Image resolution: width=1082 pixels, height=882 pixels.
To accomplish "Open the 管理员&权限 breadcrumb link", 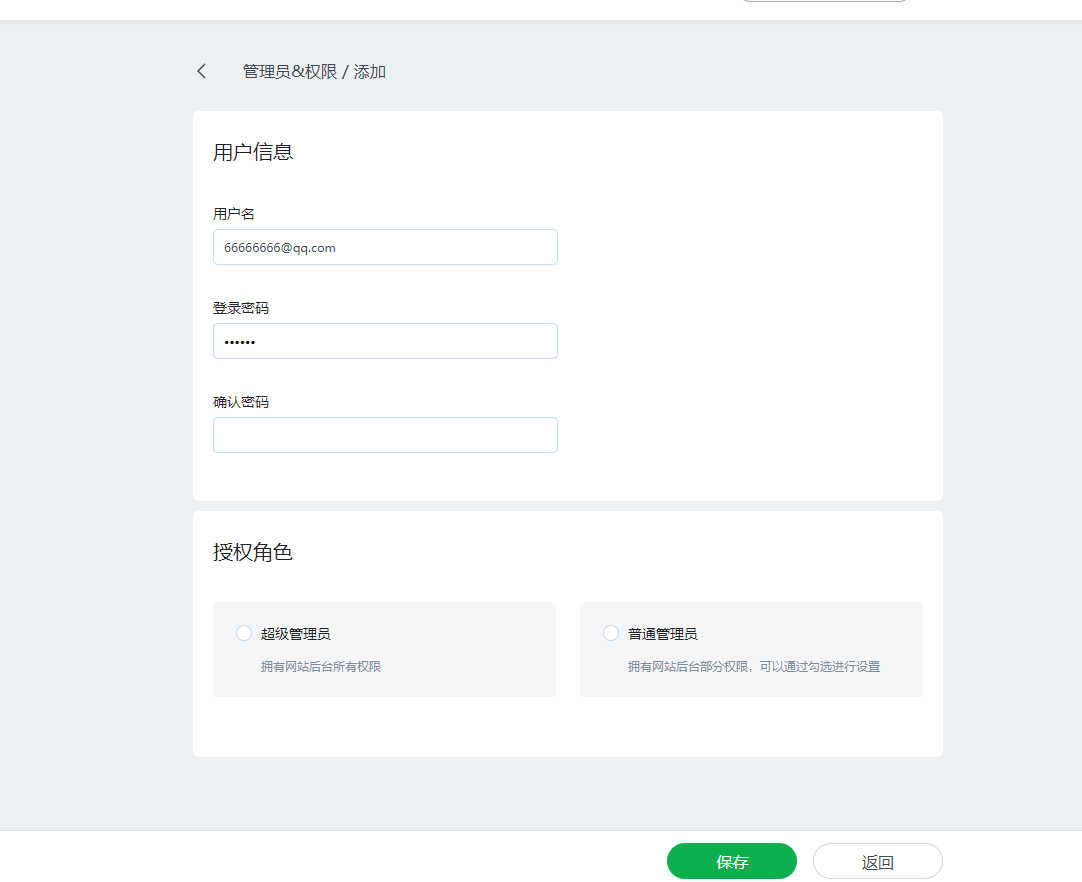I will 290,72.
